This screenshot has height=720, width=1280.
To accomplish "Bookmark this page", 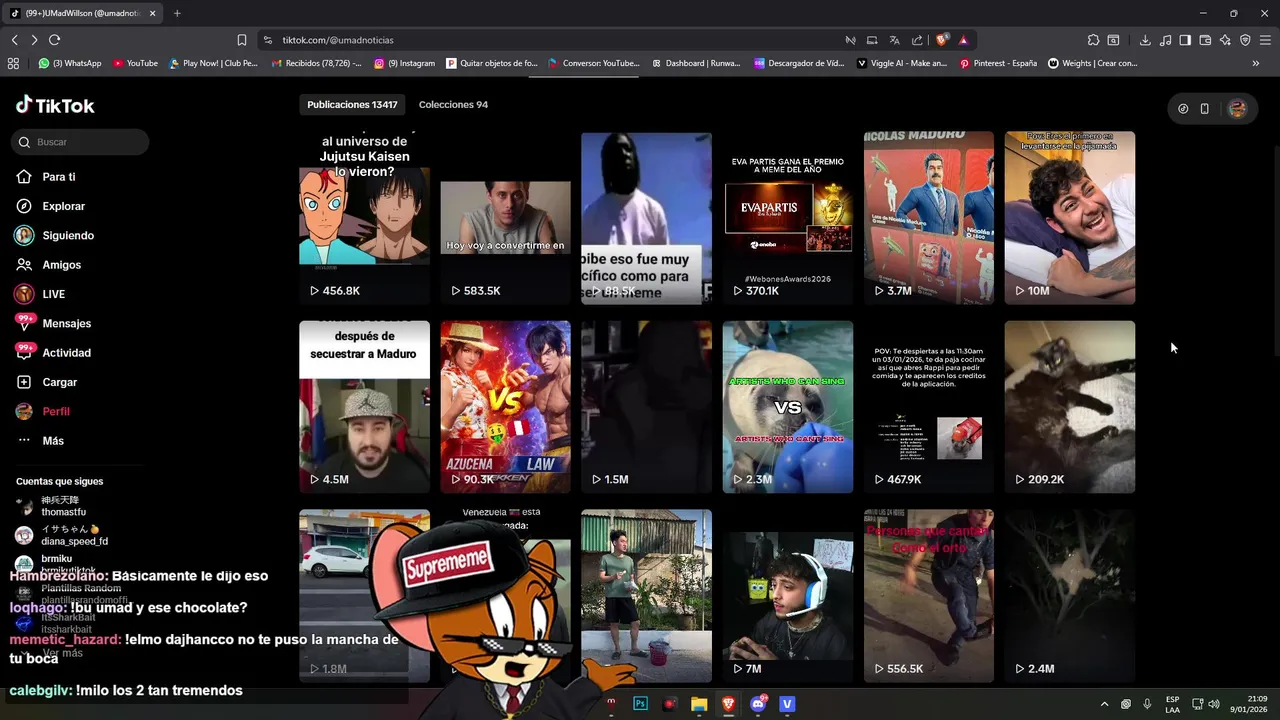I will coord(241,40).
